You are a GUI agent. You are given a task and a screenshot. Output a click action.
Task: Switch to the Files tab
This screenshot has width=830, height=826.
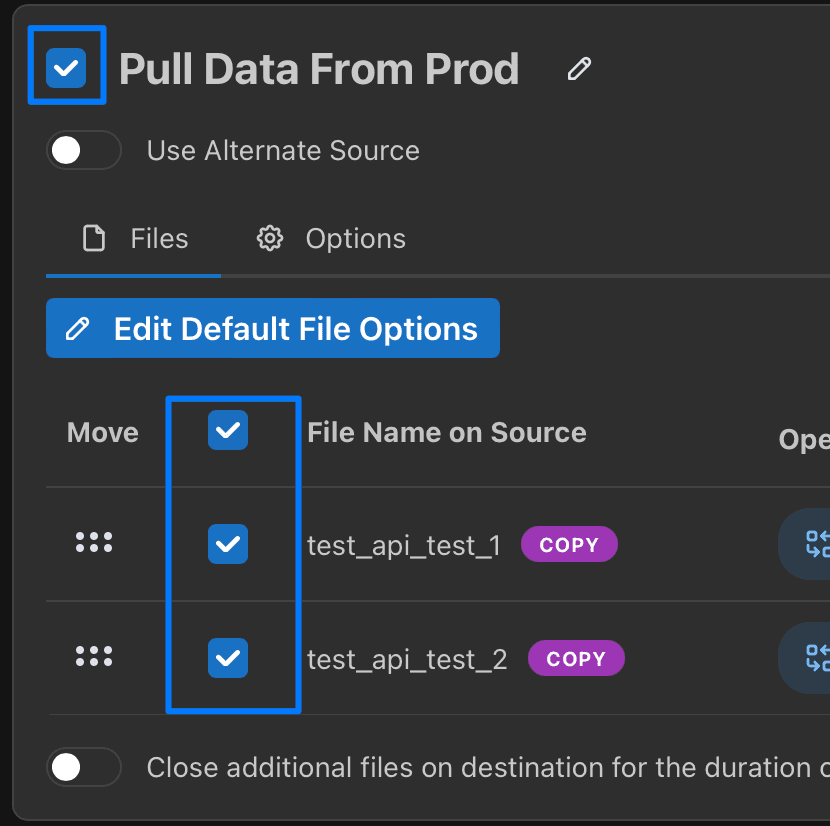pyautogui.click(x=135, y=239)
